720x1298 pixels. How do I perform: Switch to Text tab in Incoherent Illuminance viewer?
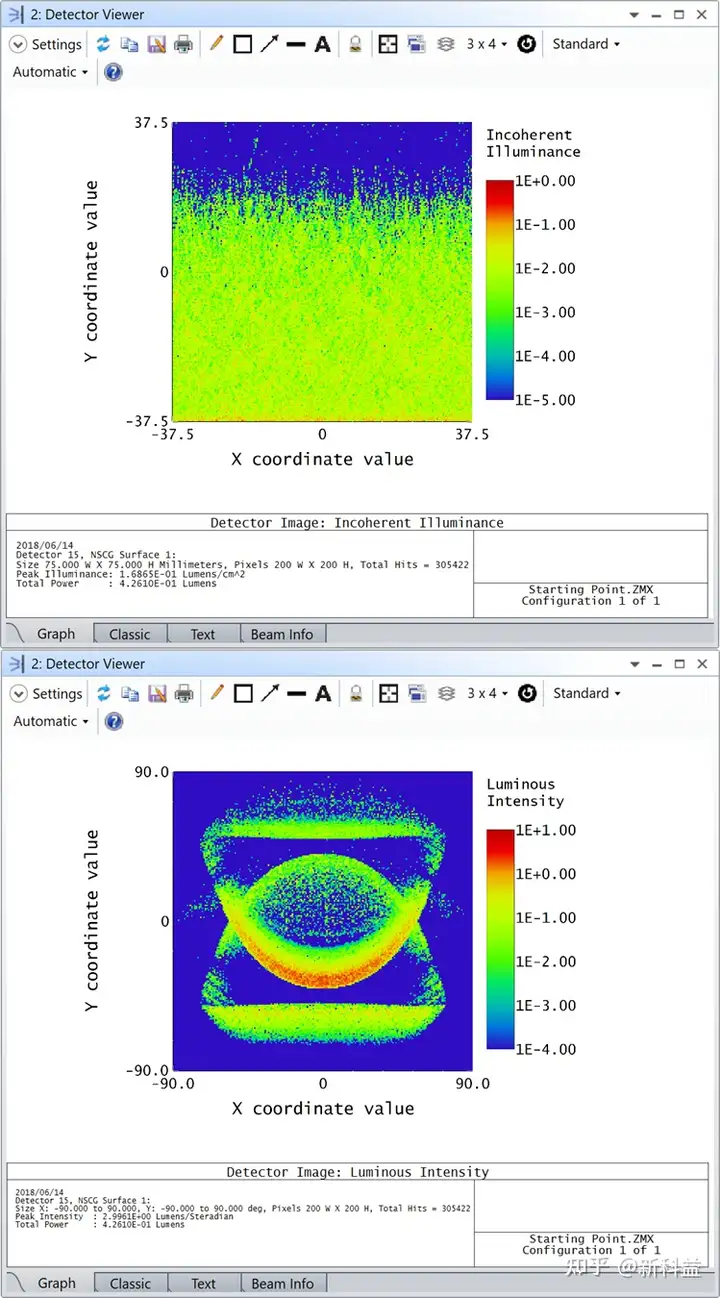(203, 634)
